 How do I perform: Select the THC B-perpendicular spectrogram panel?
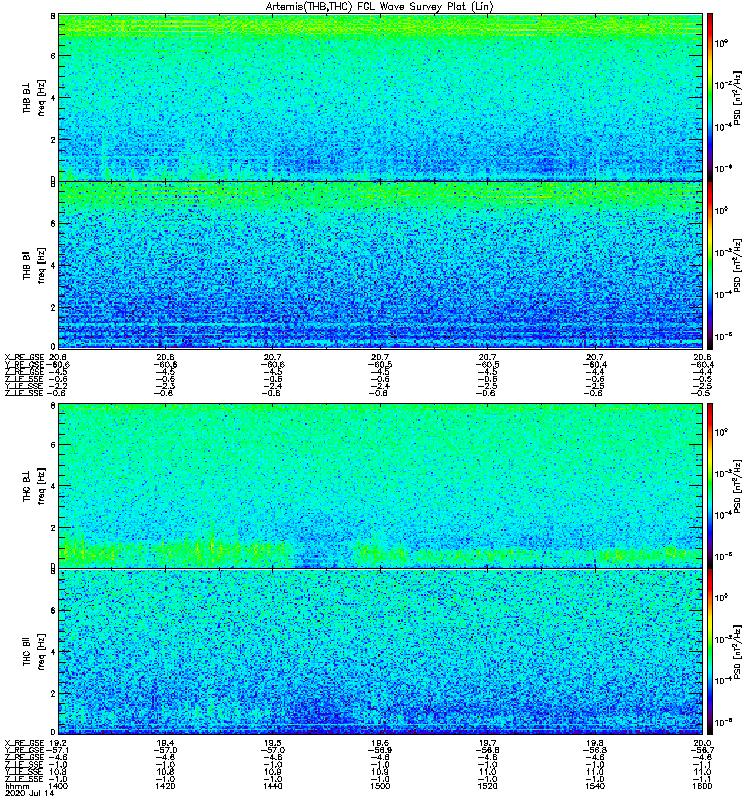[x=380, y=486]
